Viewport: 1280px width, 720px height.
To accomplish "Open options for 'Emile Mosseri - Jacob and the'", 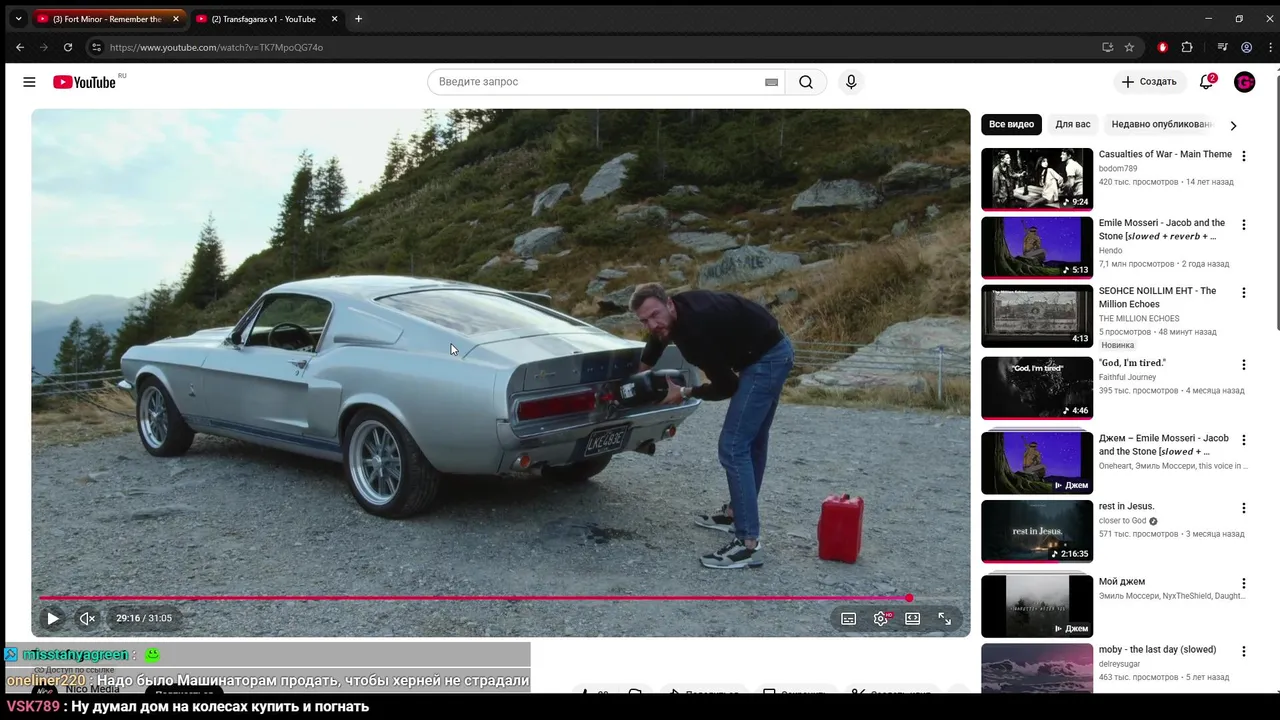I will (1244, 225).
